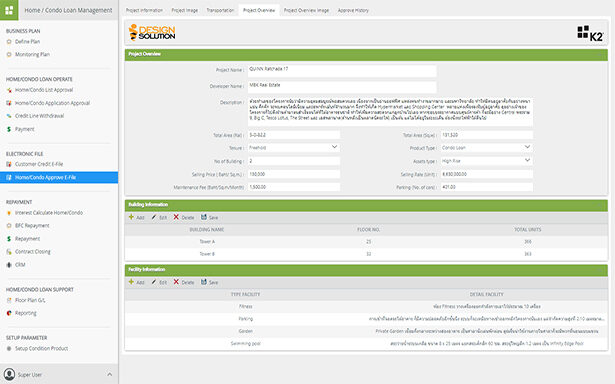Image resolution: width=615 pixels, height=384 pixels.
Task: Click the Super User avatar icon
Action: point(9,374)
